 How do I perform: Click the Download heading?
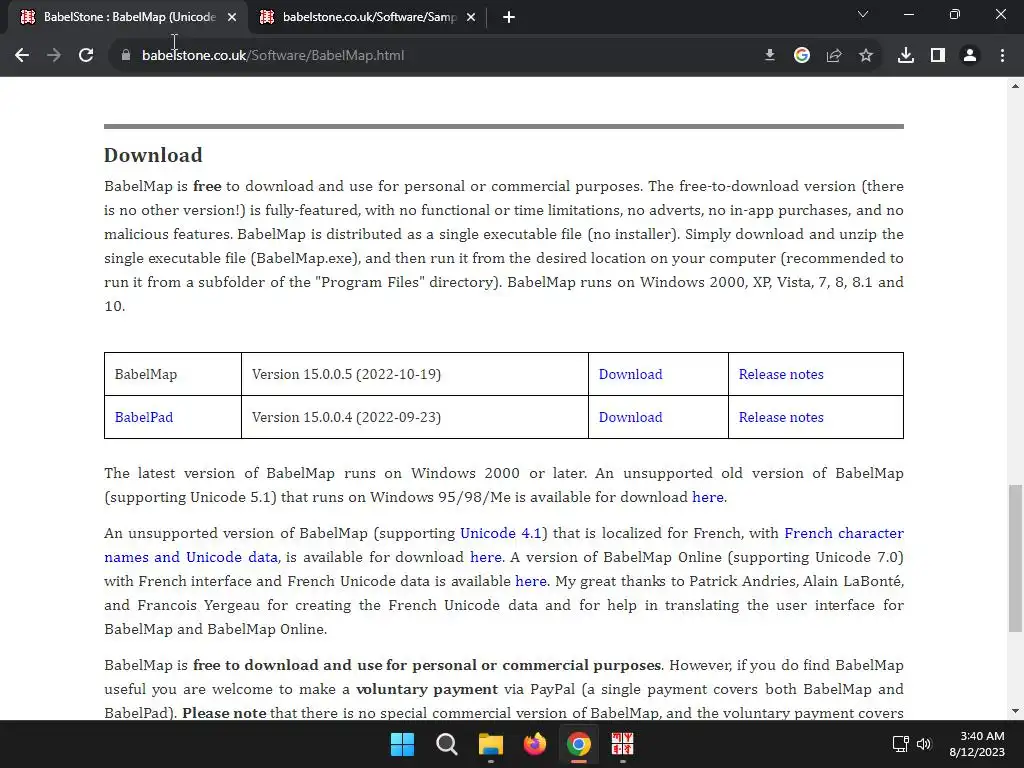click(153, 155)
